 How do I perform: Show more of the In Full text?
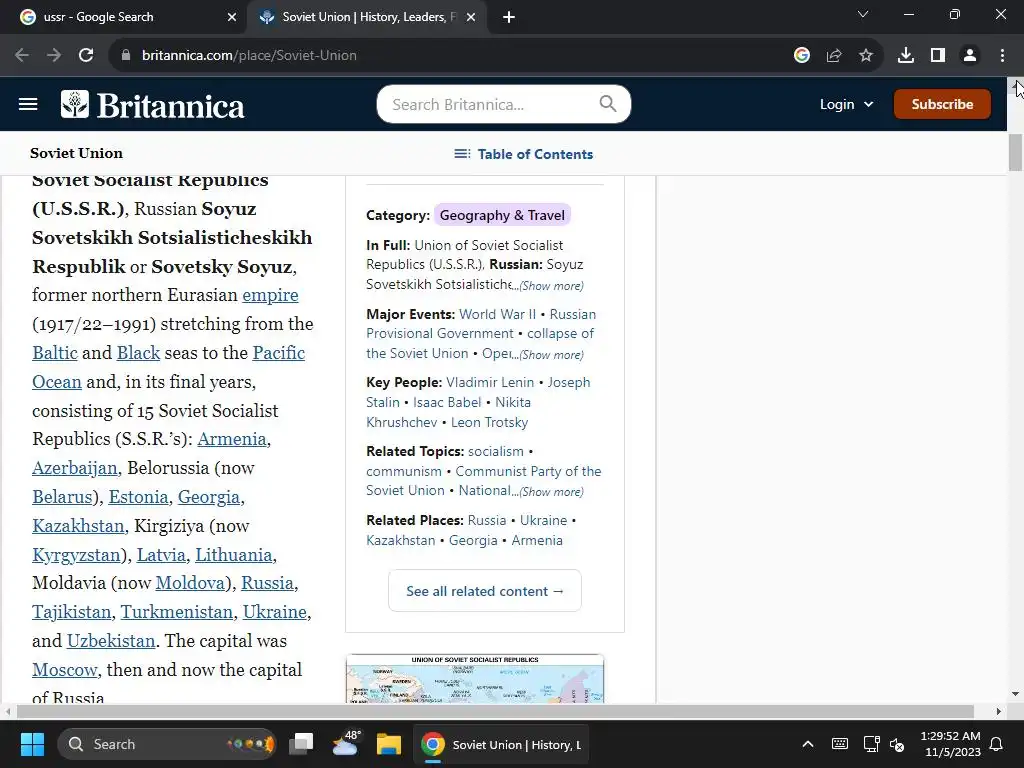pyautogui.click(x=551, y=286)
